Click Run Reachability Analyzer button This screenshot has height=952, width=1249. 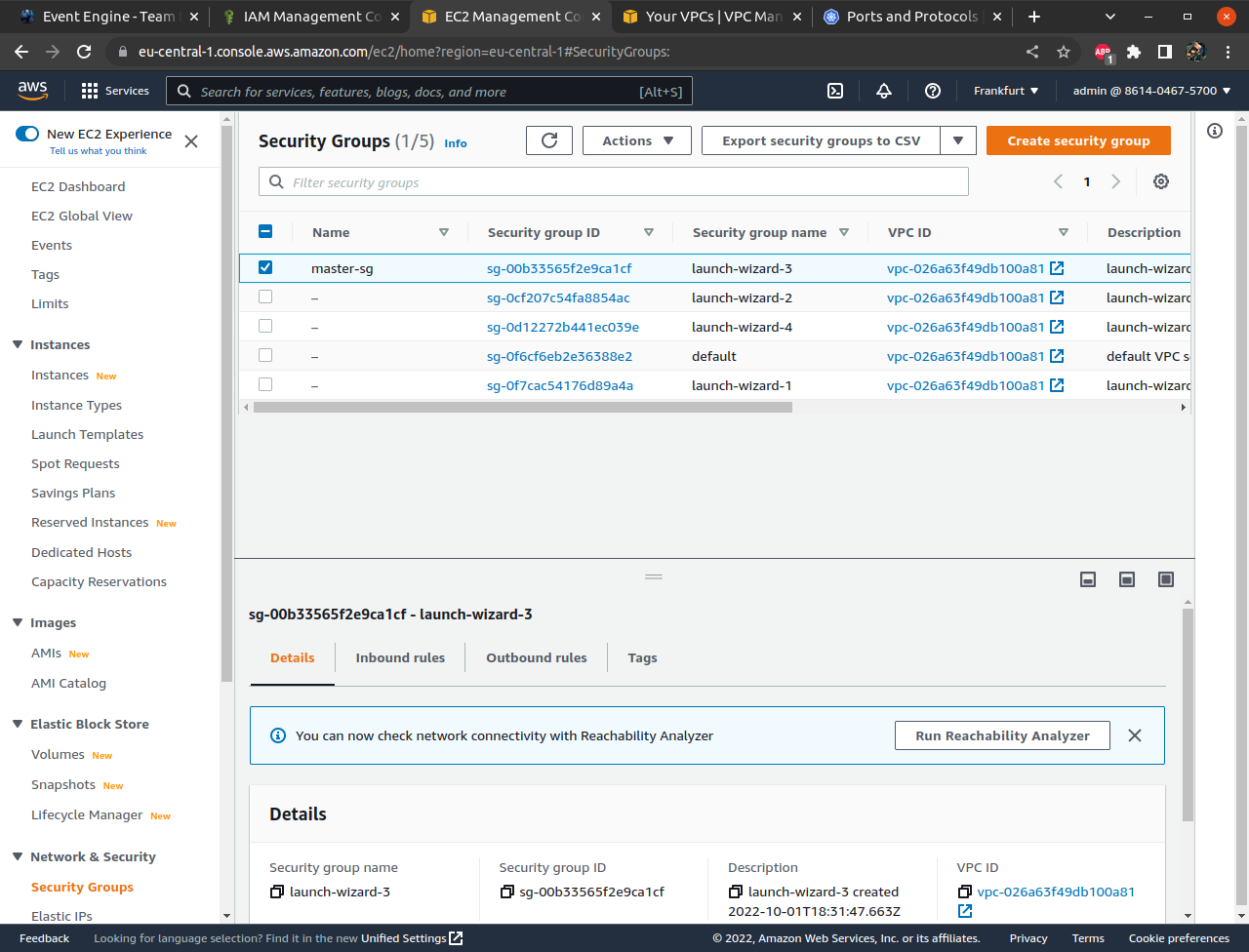(x=1002, y=735)
